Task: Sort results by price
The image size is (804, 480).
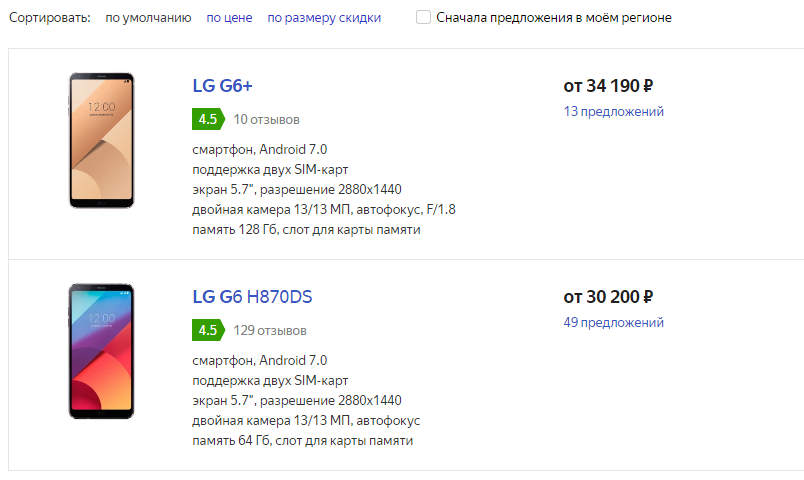Action: (x=229, y=18)
